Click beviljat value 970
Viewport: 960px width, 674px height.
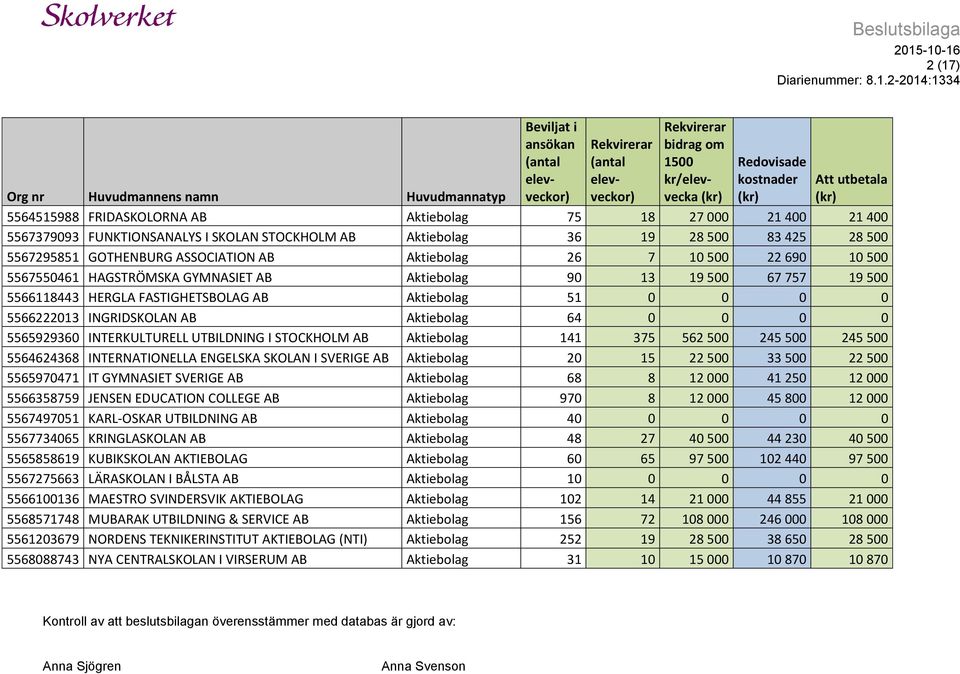570,398
